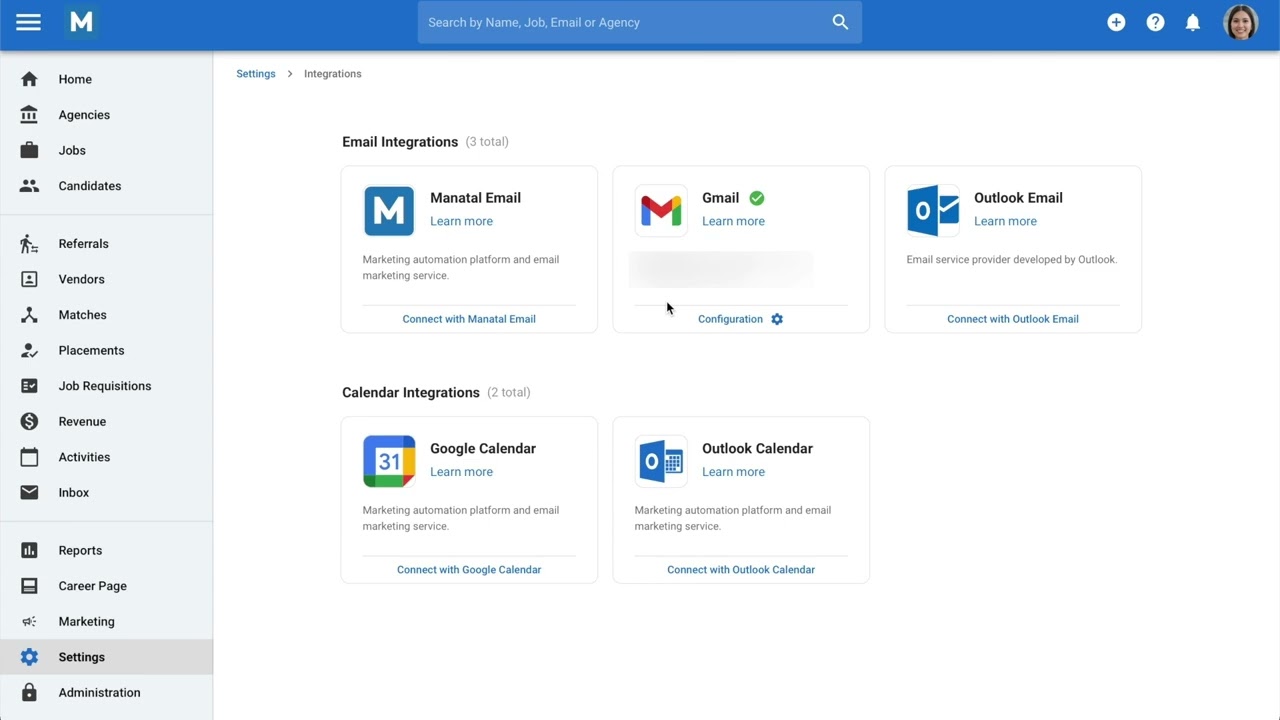
Task: Click the Activities calendar icon
Action: pos(29,457)
